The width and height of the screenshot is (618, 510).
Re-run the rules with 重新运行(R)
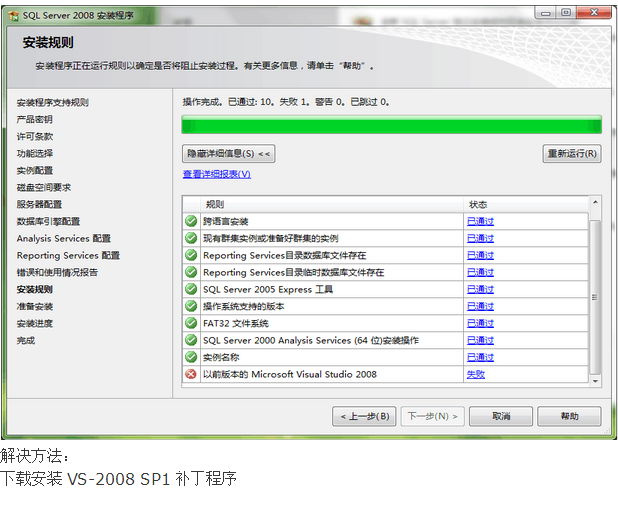pos(572,153)
